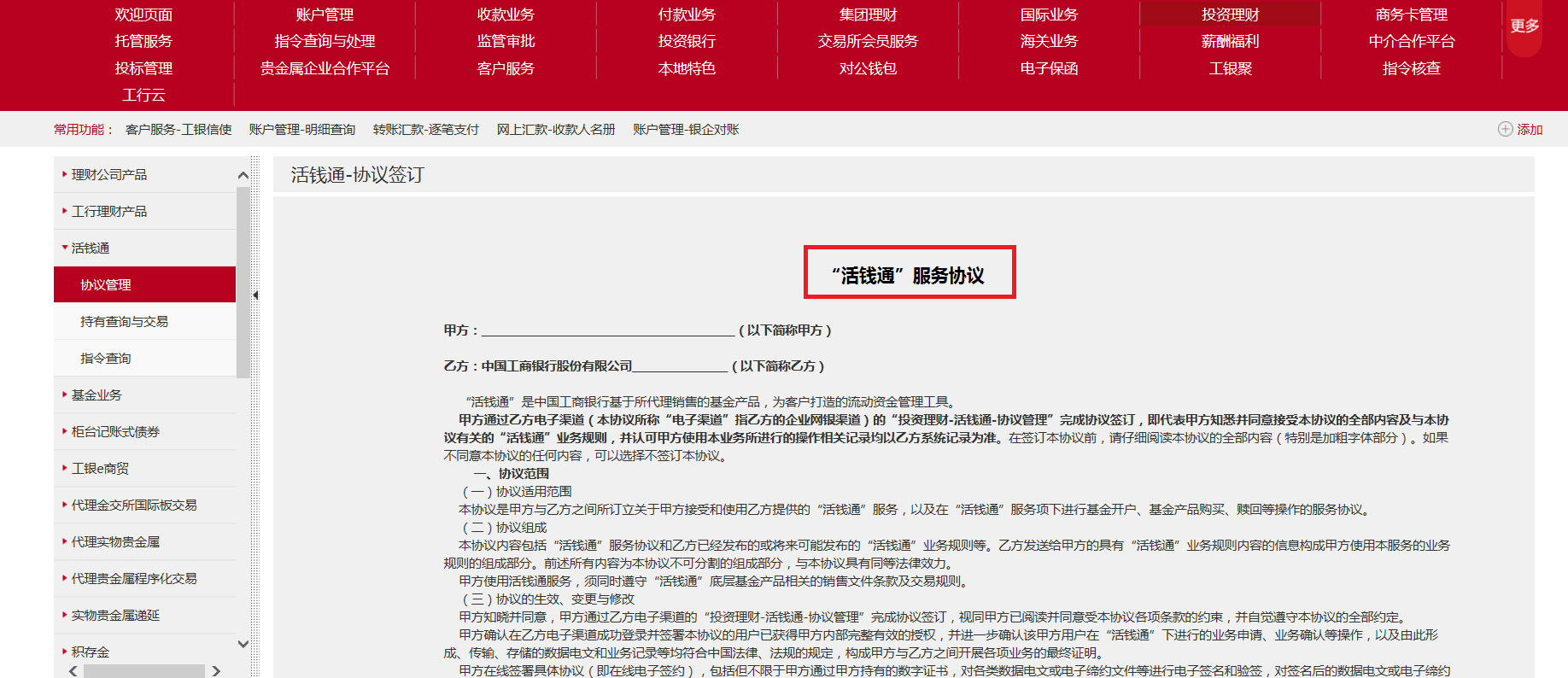This screenshot has height=678, width=1568.
Task: Open shortcut 账户管理-银企对账
Action: tap(686, 129)
